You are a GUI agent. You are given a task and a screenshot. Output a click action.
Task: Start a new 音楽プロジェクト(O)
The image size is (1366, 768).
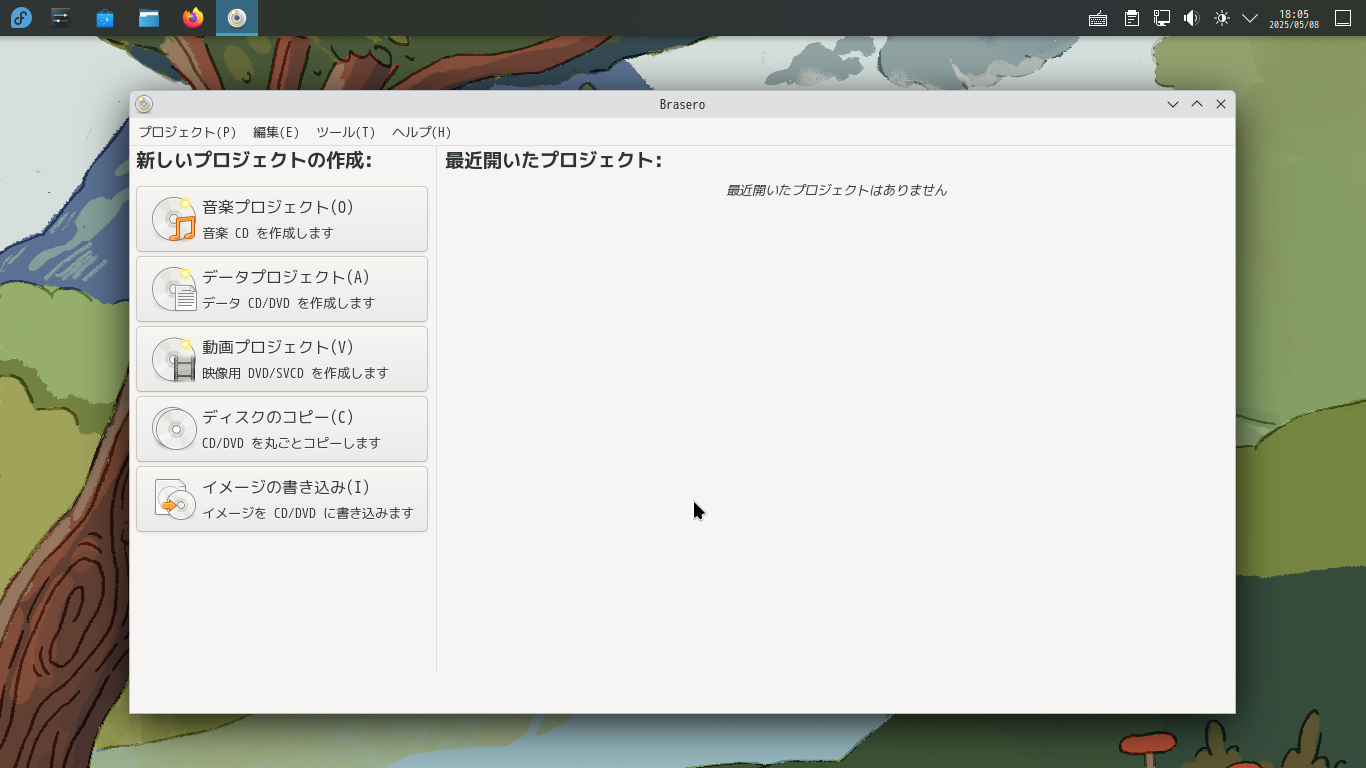coord(282,219)
